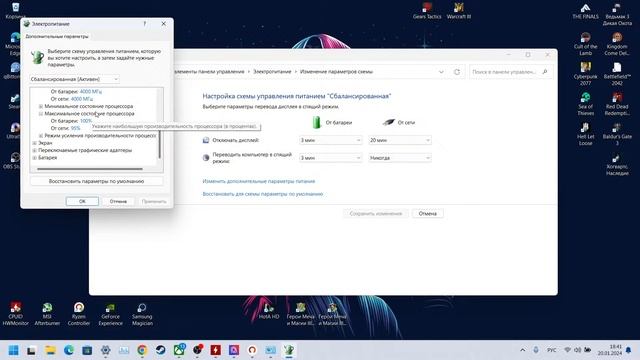
Task: Show hidden tray icons chevron
Action: pyautogui.click(x=522, y=350)
